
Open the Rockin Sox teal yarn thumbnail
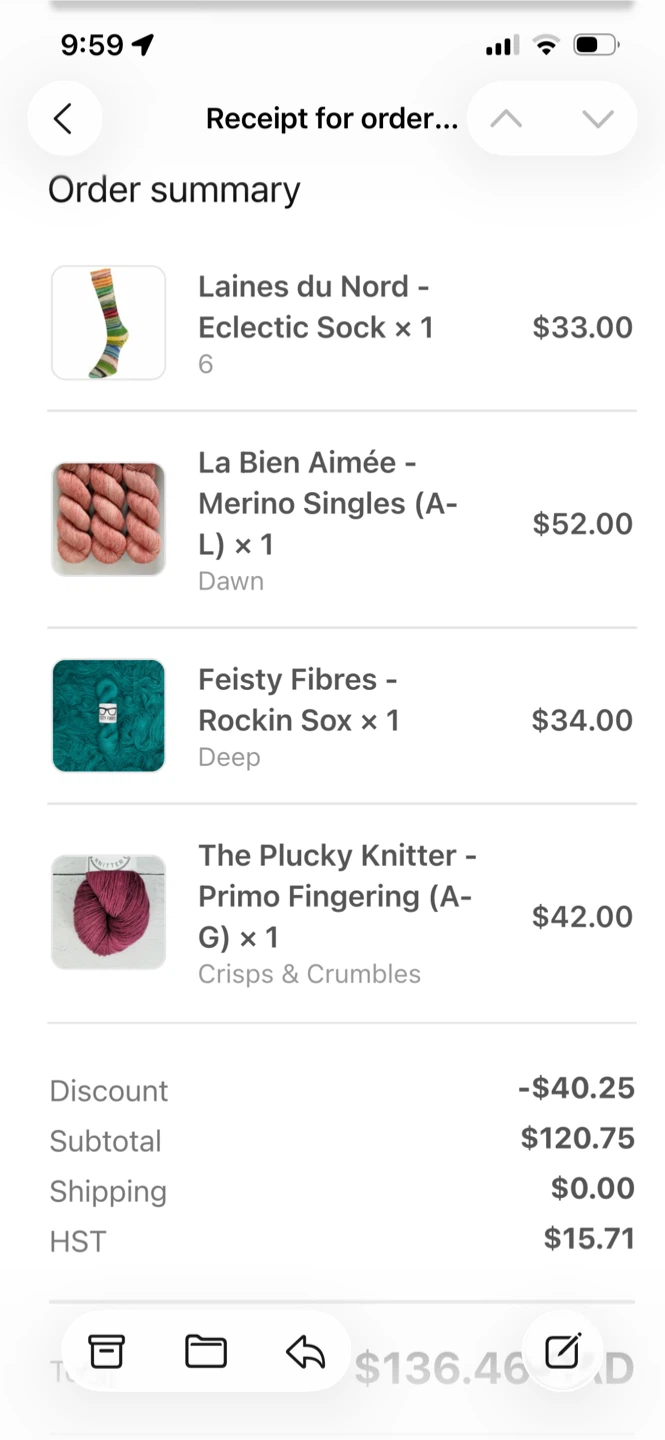click(108, 716)
